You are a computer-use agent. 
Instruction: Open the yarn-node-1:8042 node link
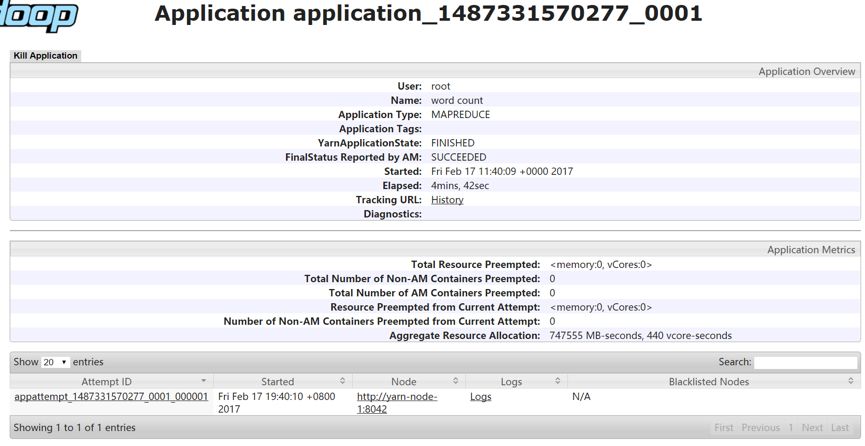click(x=397, y=402)
